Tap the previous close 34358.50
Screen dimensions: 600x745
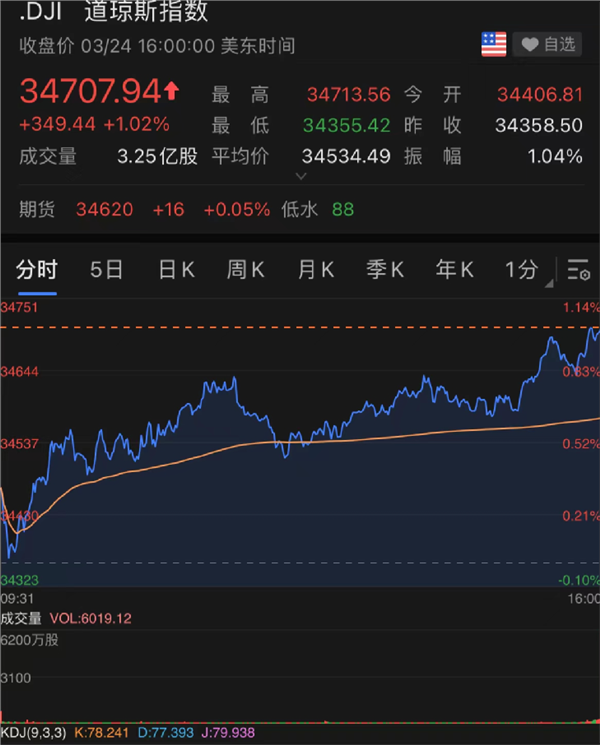539,125
